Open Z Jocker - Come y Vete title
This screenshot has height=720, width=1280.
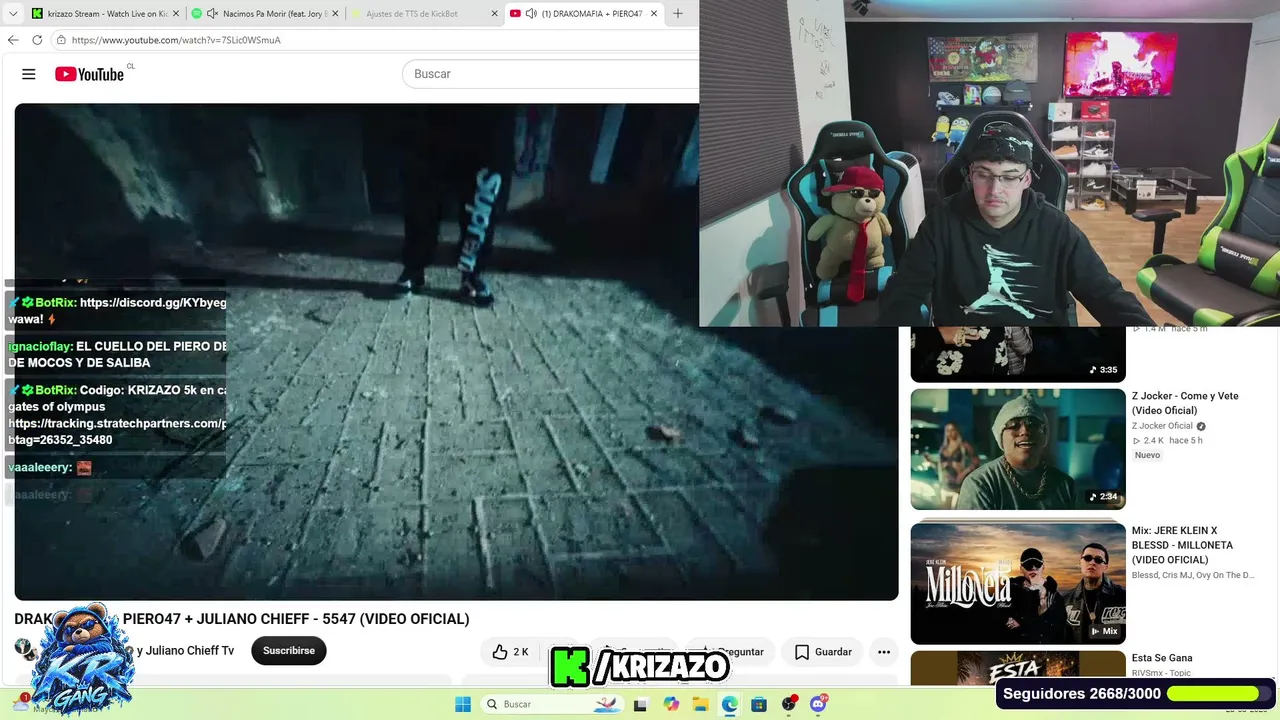[1185, 403]
